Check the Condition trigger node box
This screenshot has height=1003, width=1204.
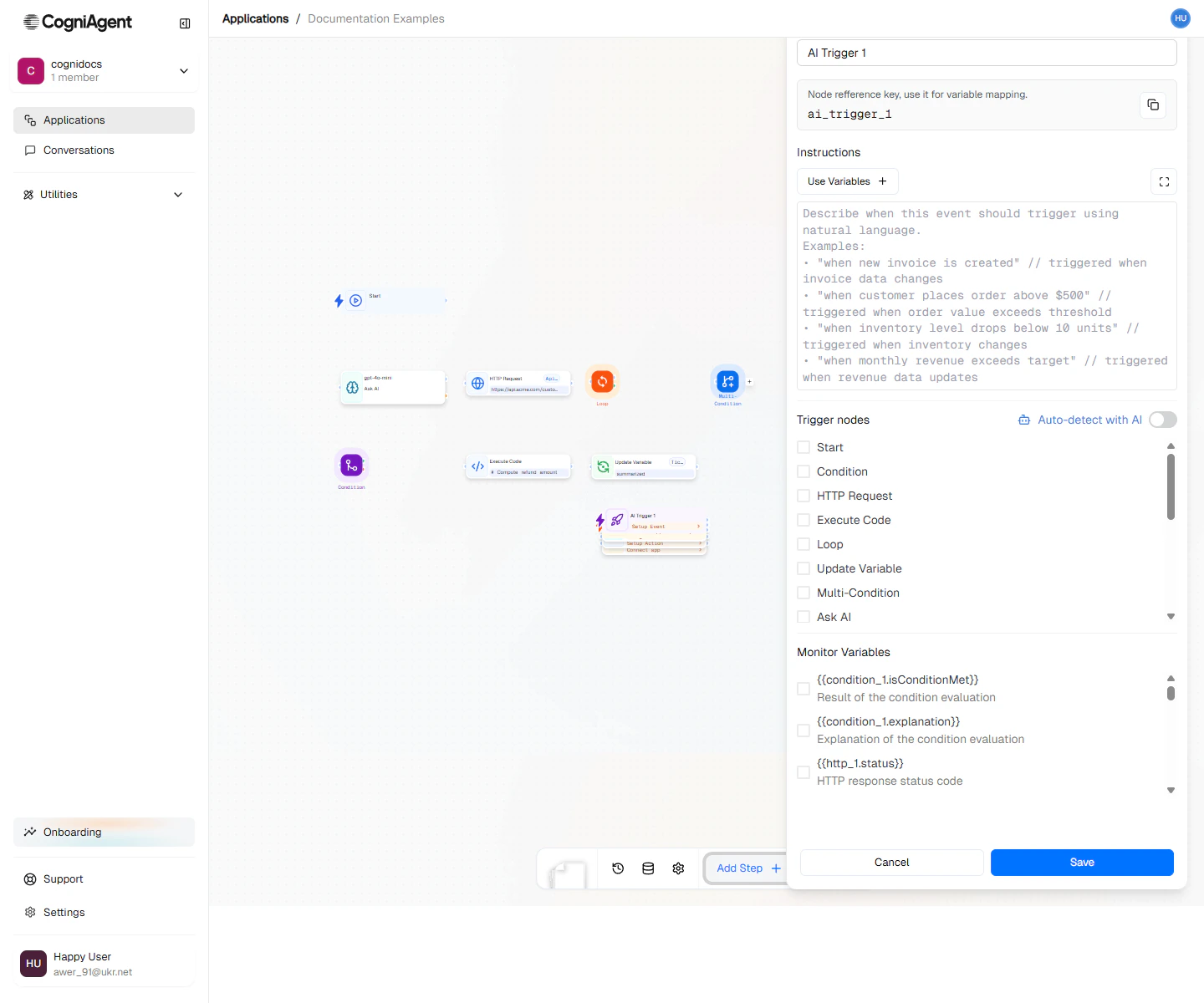pyautogui.click(x=804, y=471)
